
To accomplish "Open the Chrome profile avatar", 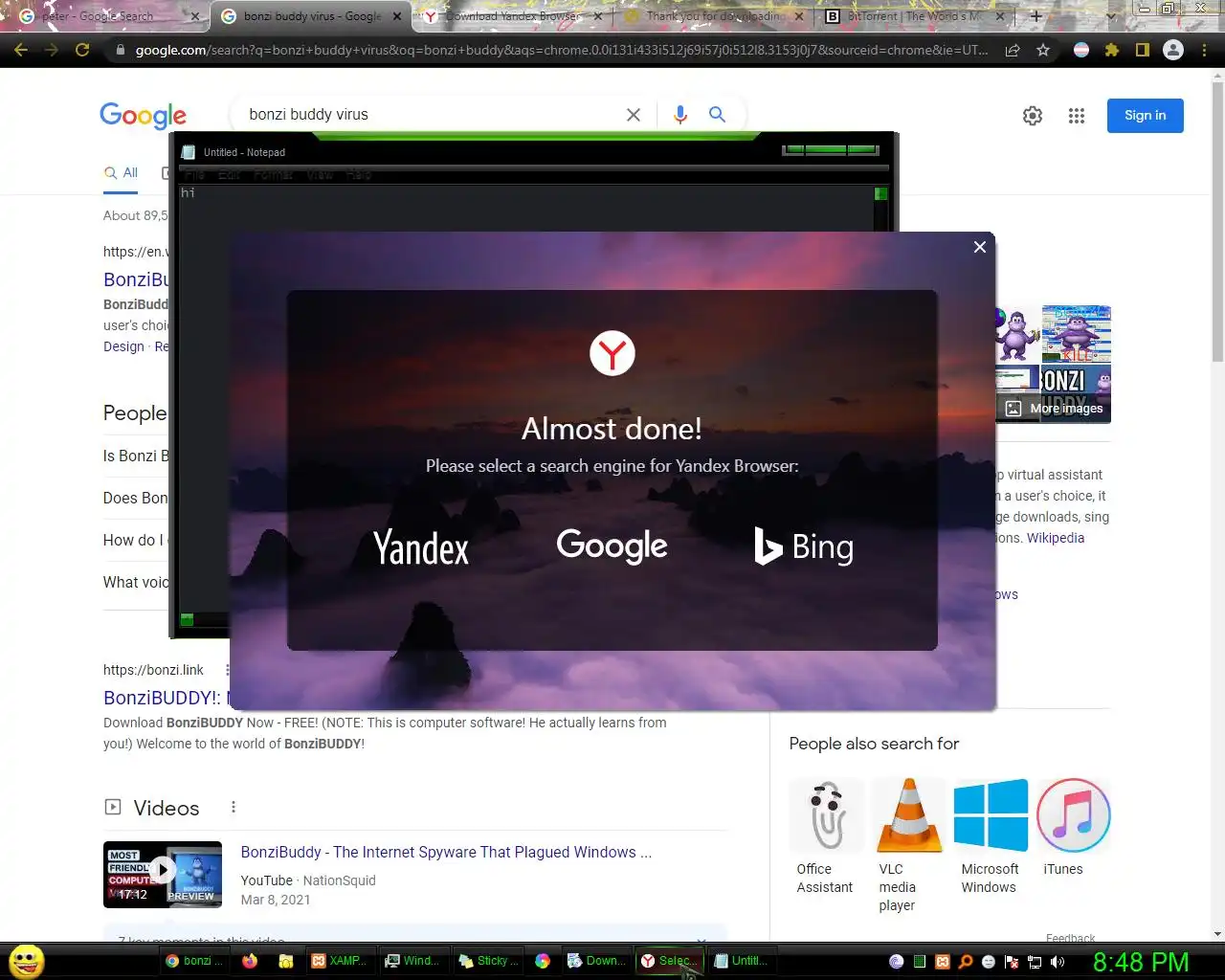I will click(1173, 50).
